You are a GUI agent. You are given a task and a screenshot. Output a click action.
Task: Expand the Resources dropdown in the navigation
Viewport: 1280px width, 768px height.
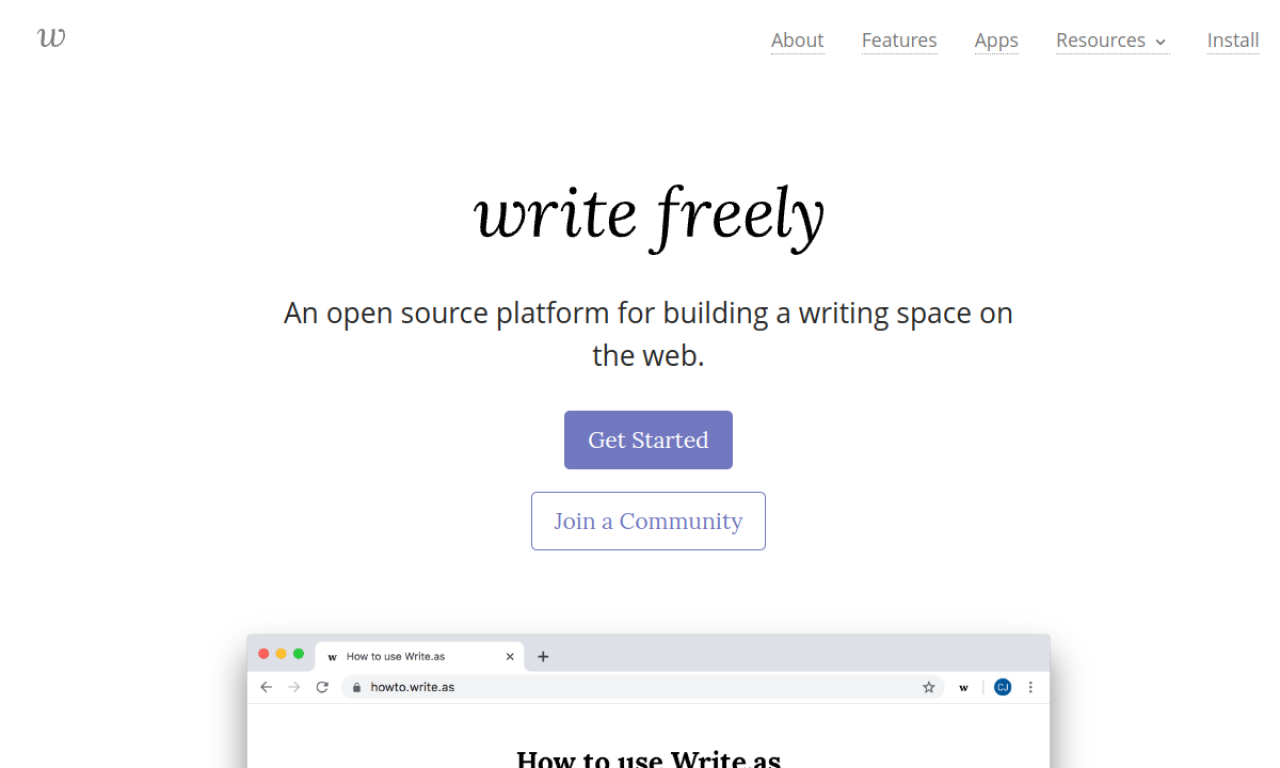pyautogui.click(x=1111, y=41)
